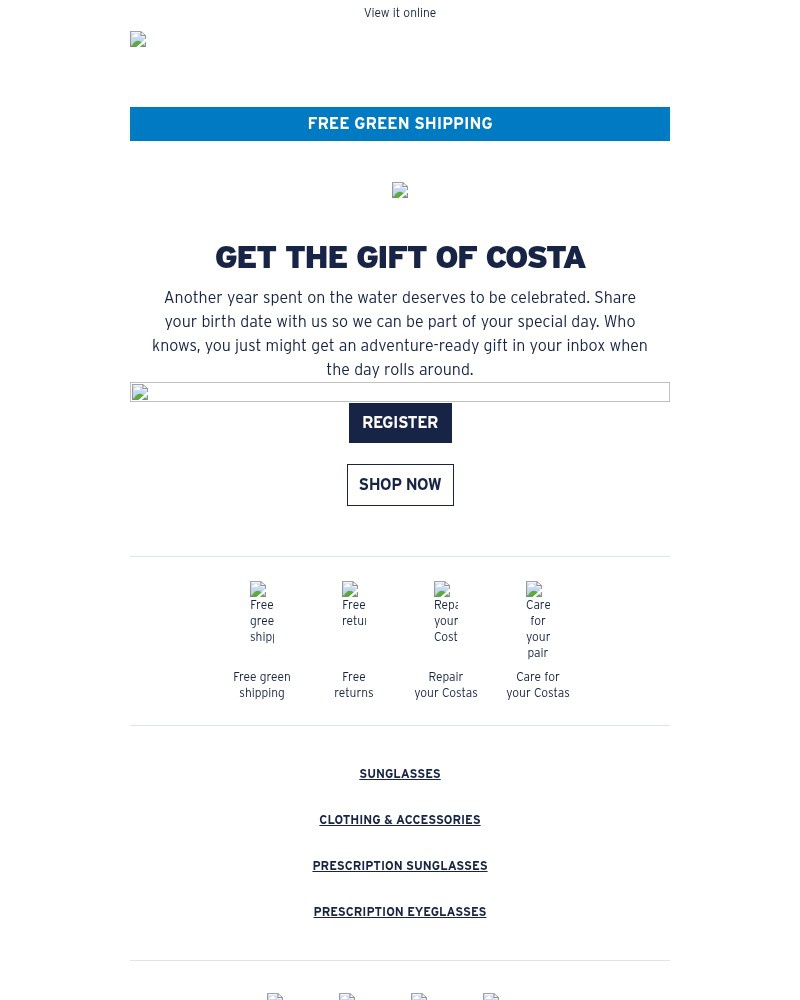Viewport: 800px width, 1000px height.
Task: Open the last social icon in footer
Action: [x=491, y=996]
